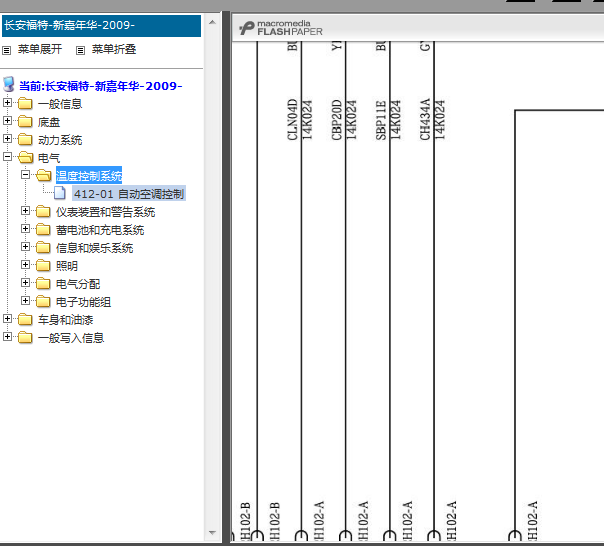Select the 温度控制系统 folder label

(89, 176)
